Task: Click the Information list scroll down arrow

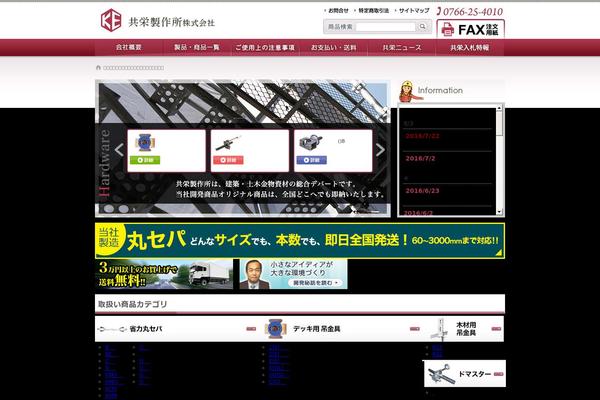Action: click(x=499, y=212)
